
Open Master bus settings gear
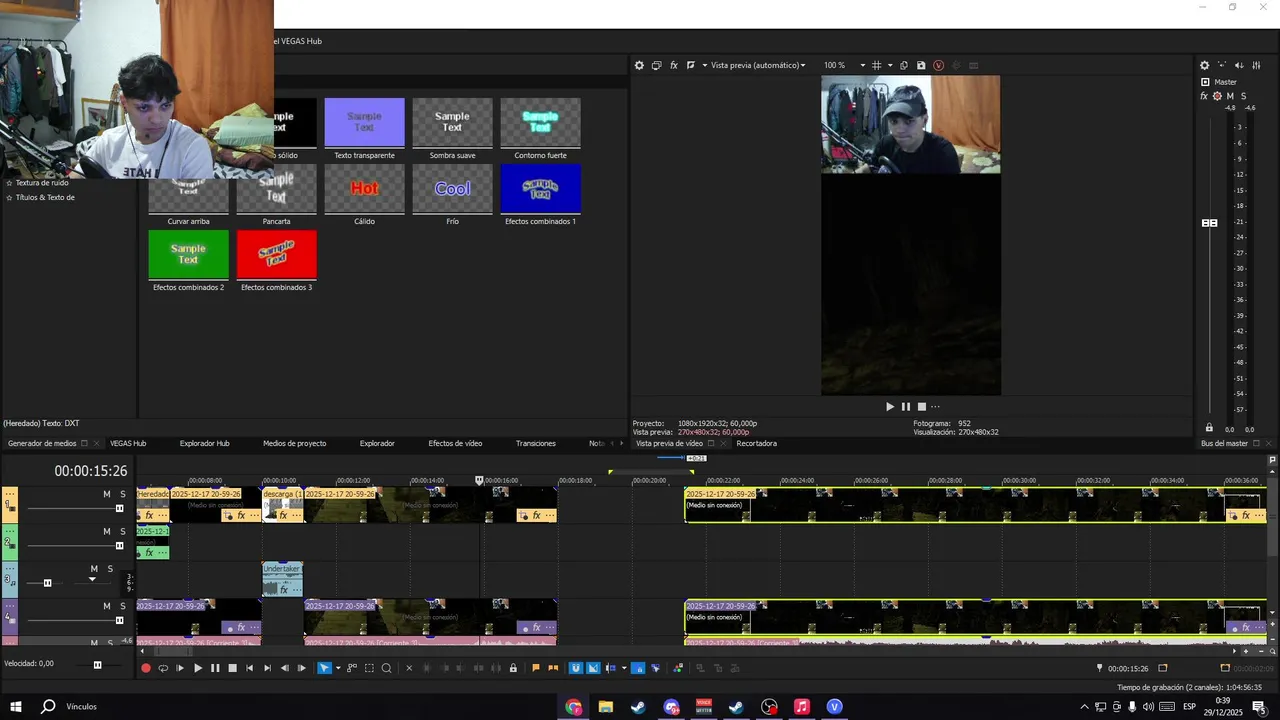coord(1204,65)
